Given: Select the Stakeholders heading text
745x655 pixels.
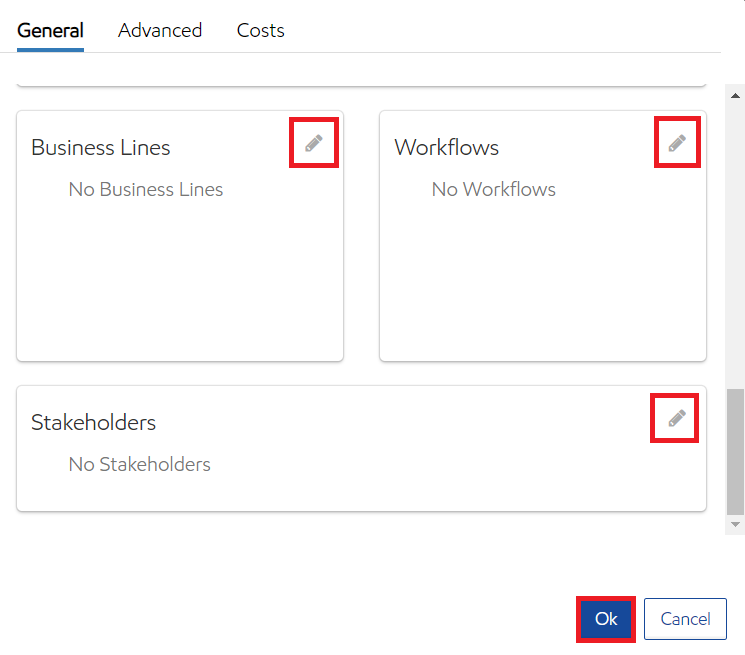Looking at the screenshot, I should [94, 422].
